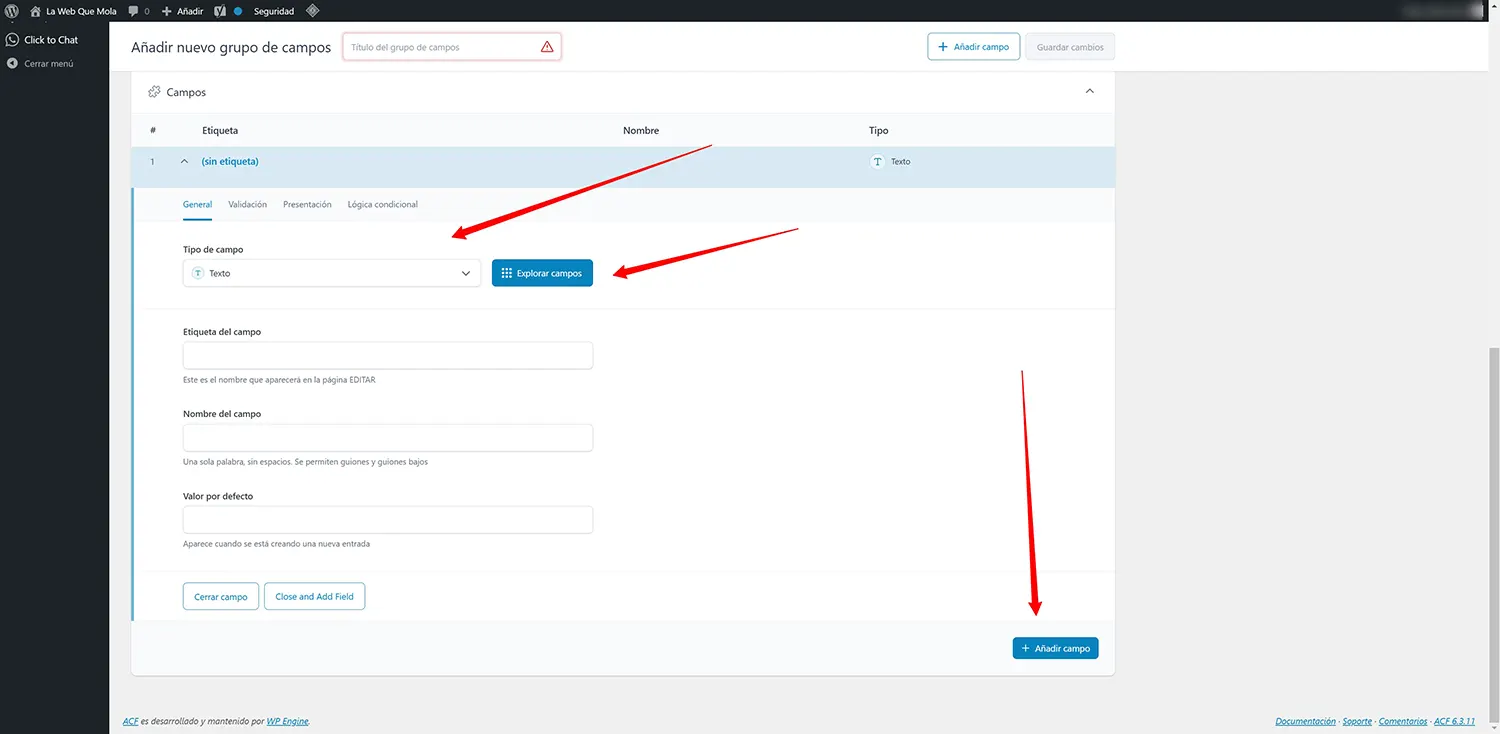The image size is (1500, 734).
Task: Click the Yoast SEO icon
Action: click(x=219, y=11)
